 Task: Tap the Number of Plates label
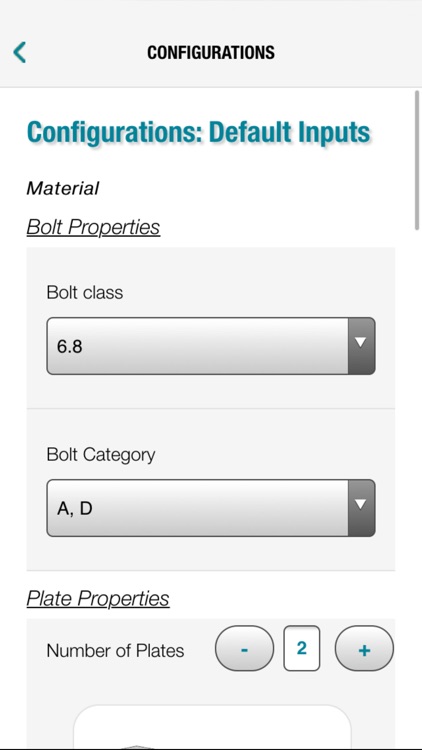115,651
